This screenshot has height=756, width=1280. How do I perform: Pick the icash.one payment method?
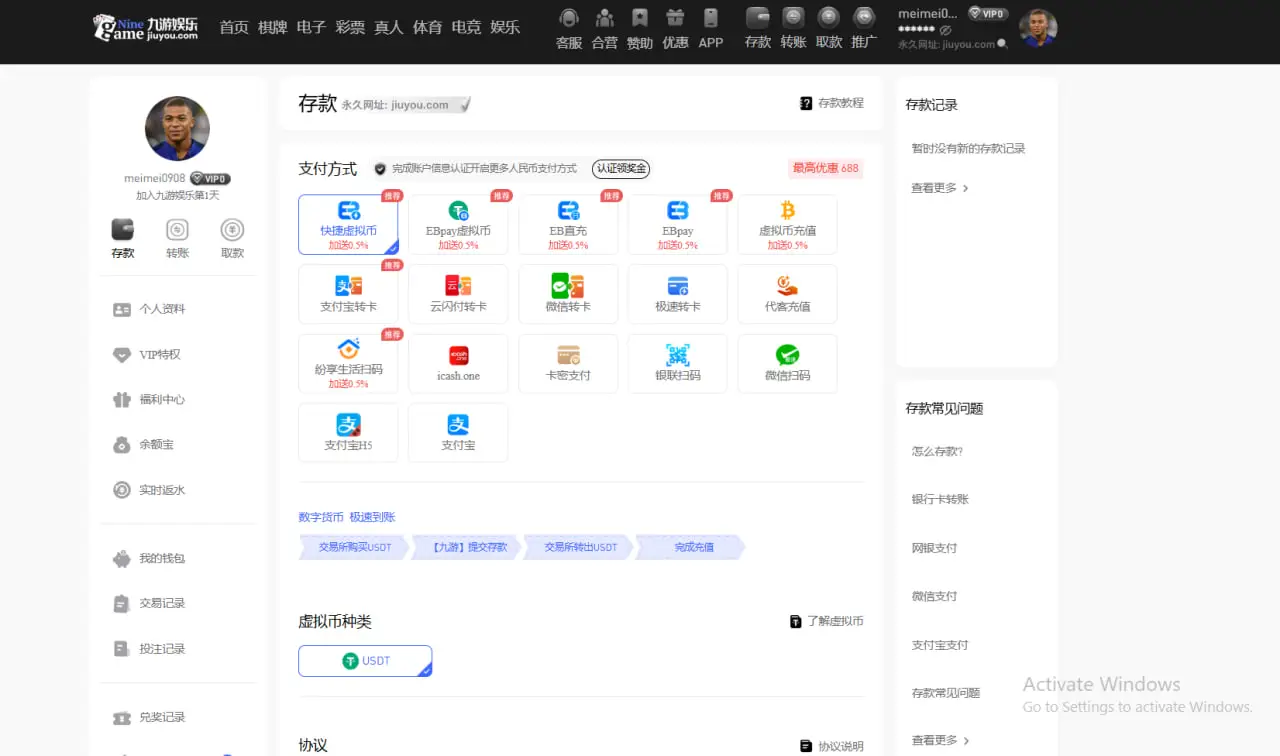pos(458,363)
